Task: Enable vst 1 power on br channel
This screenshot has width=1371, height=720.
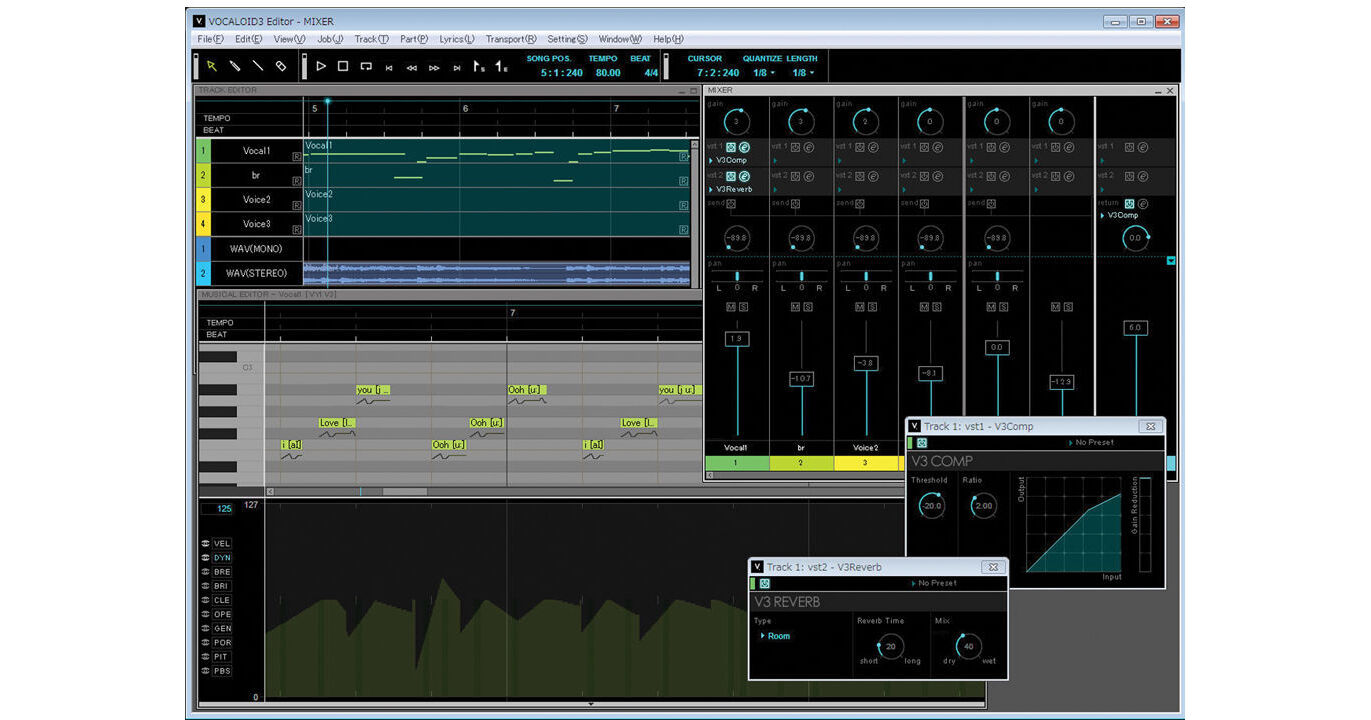Action: coord(797,147)
